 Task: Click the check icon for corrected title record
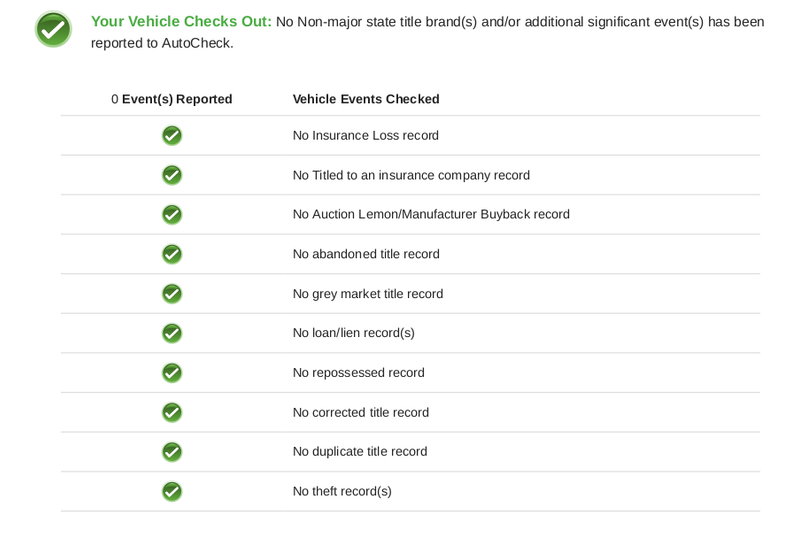[172, 412]
